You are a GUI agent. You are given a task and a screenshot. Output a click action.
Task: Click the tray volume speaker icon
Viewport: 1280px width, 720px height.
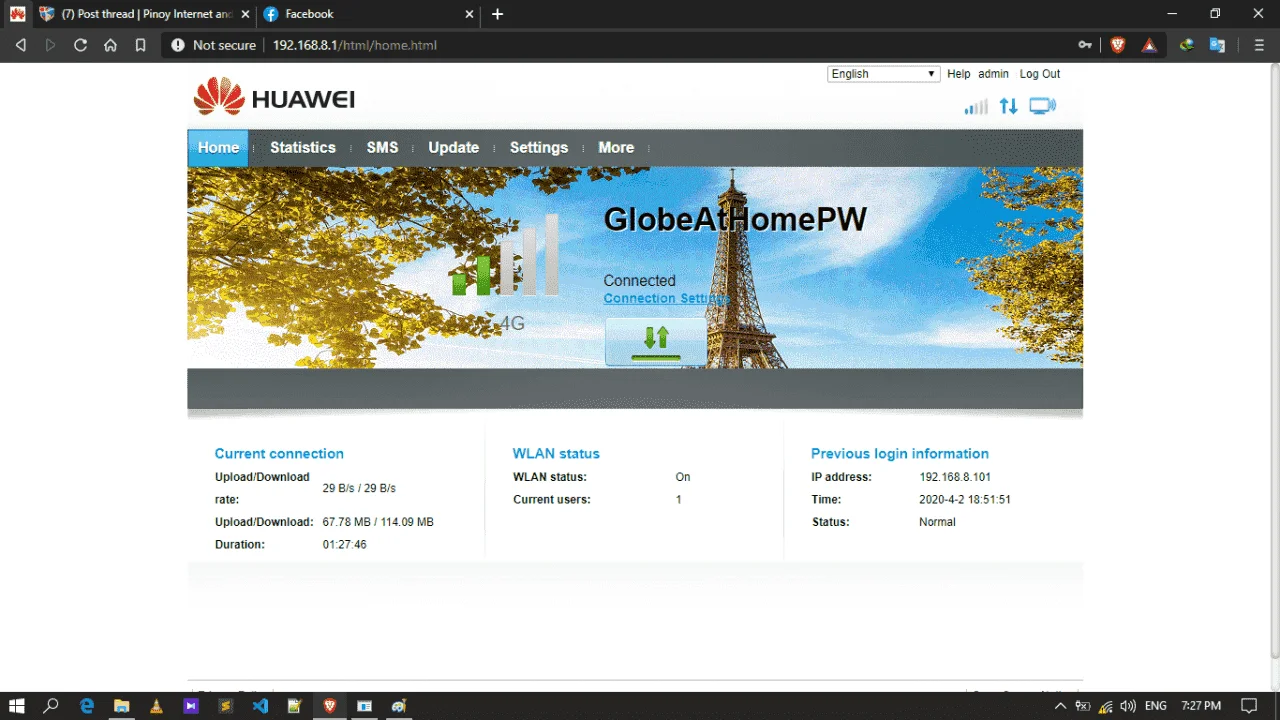click(1129, 706)
